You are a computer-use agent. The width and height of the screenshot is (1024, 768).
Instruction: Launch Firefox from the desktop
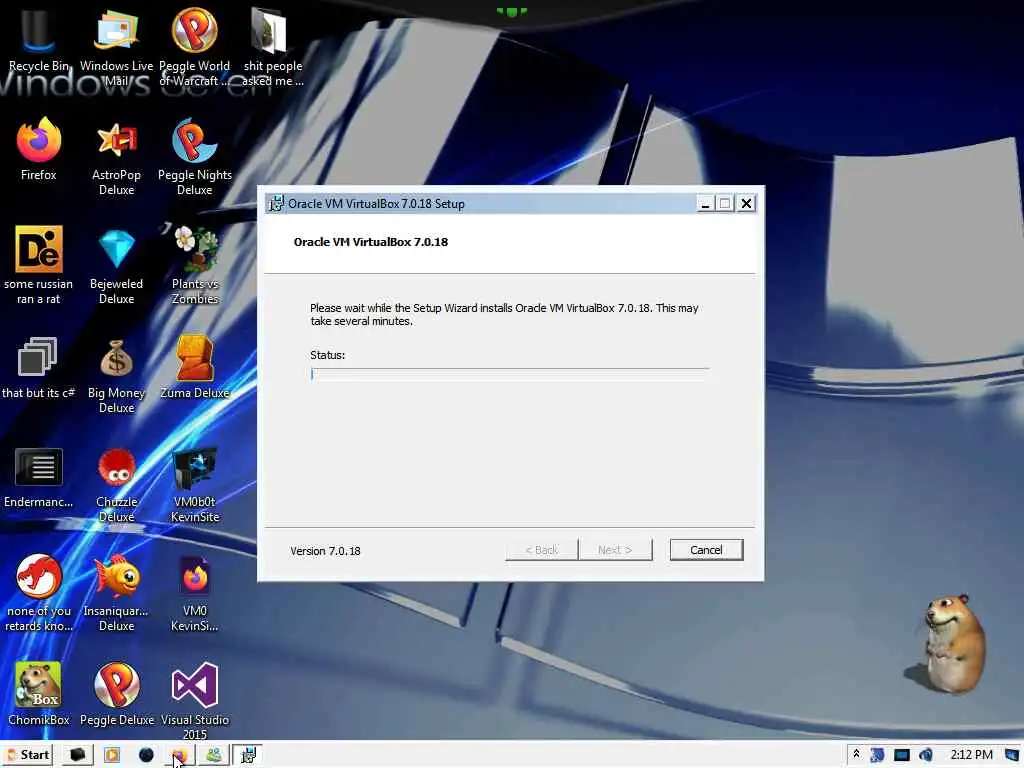pyautogui.click(x=39, y=149)
